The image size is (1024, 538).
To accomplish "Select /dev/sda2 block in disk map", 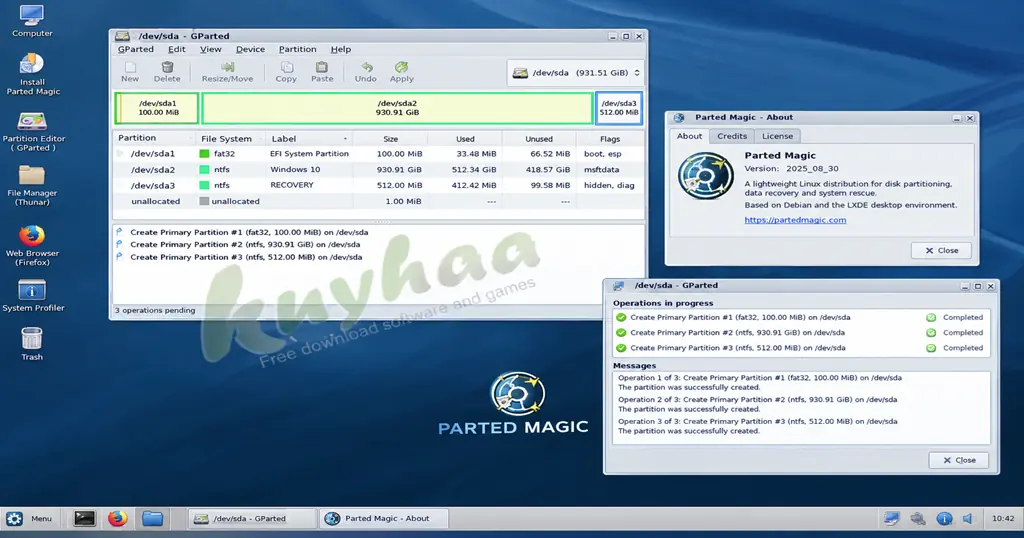I will click(x=397, y=108).
